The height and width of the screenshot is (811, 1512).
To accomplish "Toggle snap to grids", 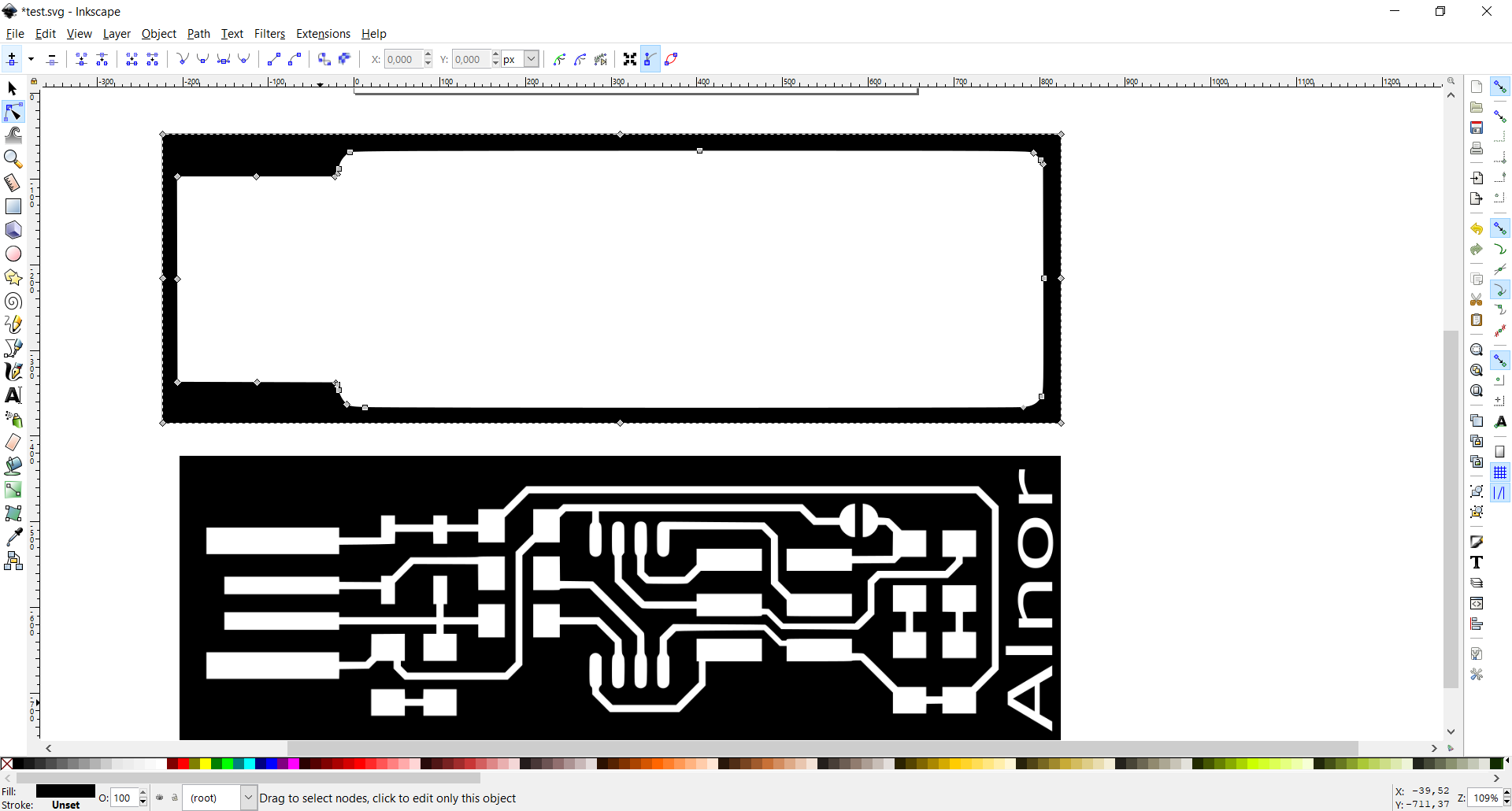I will click(x=1500, y=472).
